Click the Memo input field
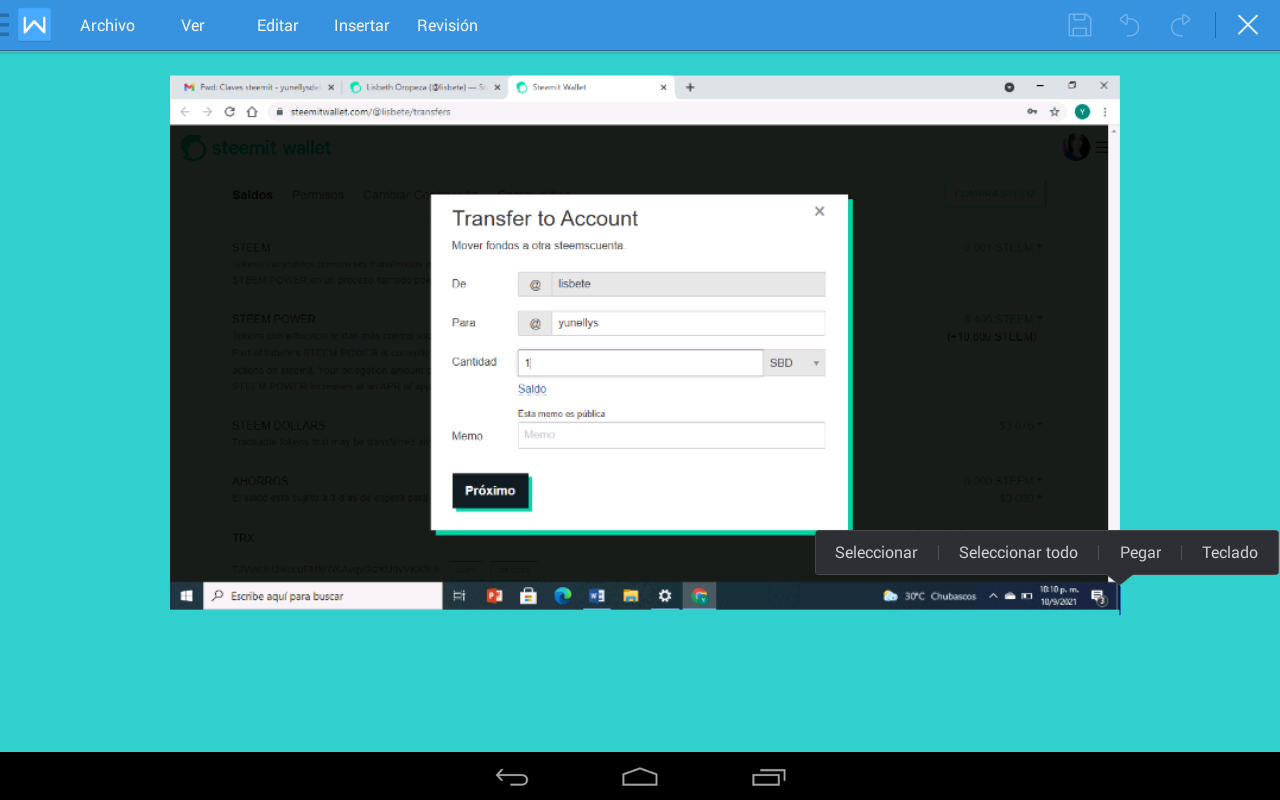 click(671, 435)
